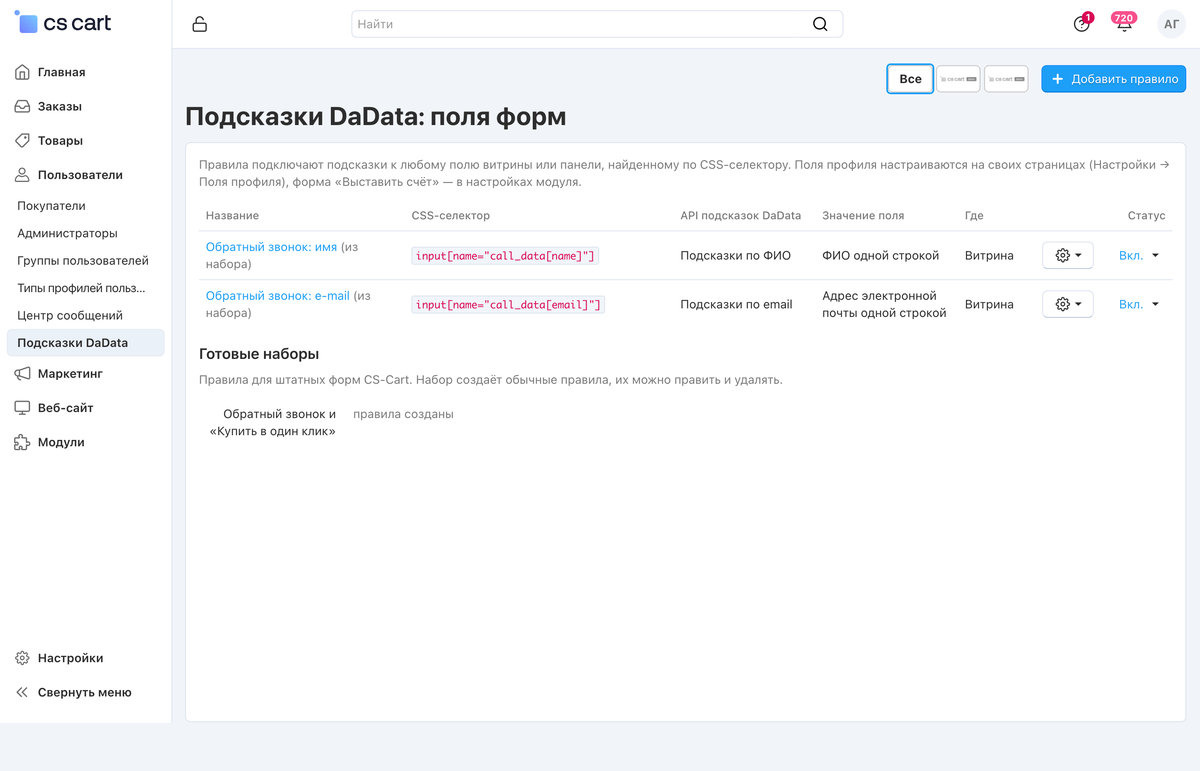Image resolution: width=1200 pixels, height=771 pixels.
Task: Click the CS-Cart logo
Action: (x=62, y=22)
